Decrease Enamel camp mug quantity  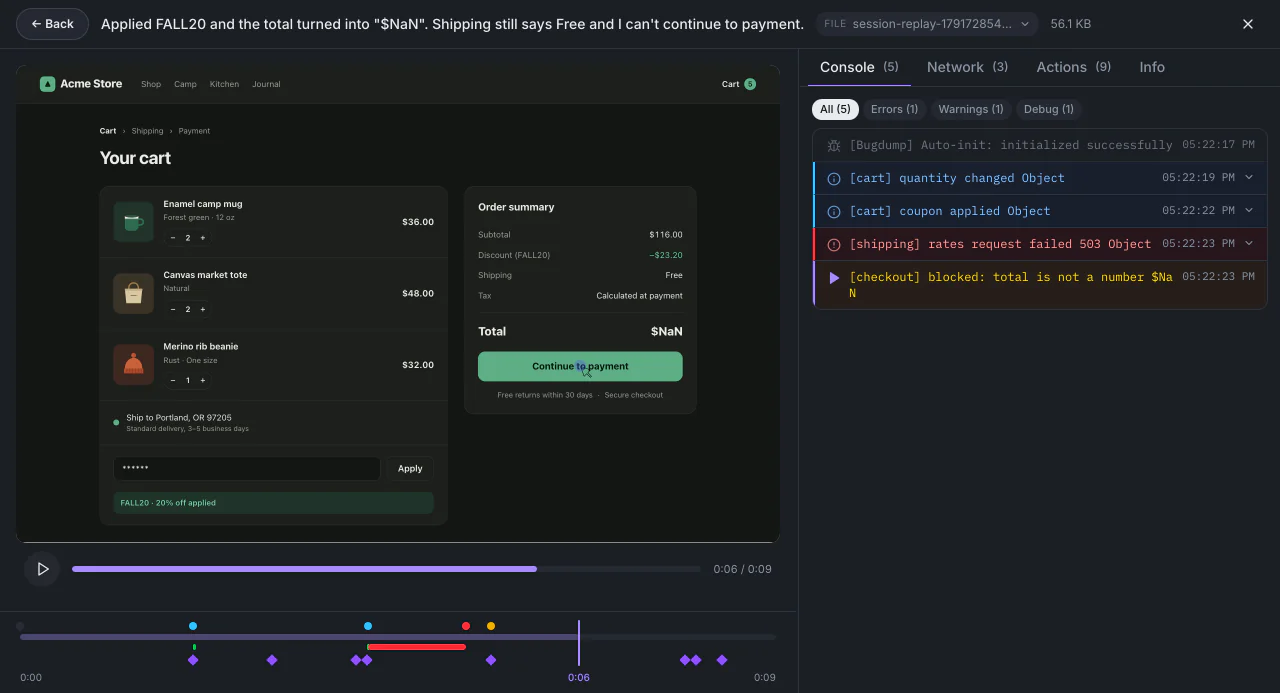click(172, 238)
